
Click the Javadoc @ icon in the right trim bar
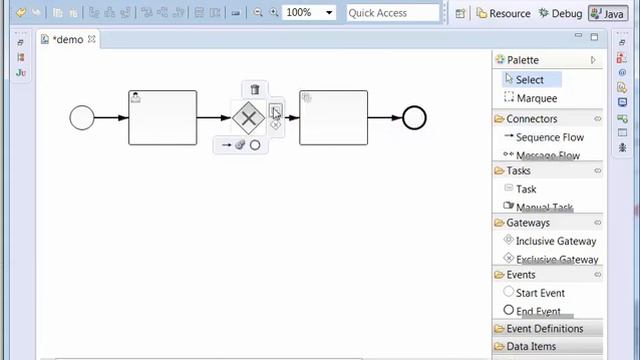click(622, 72)
